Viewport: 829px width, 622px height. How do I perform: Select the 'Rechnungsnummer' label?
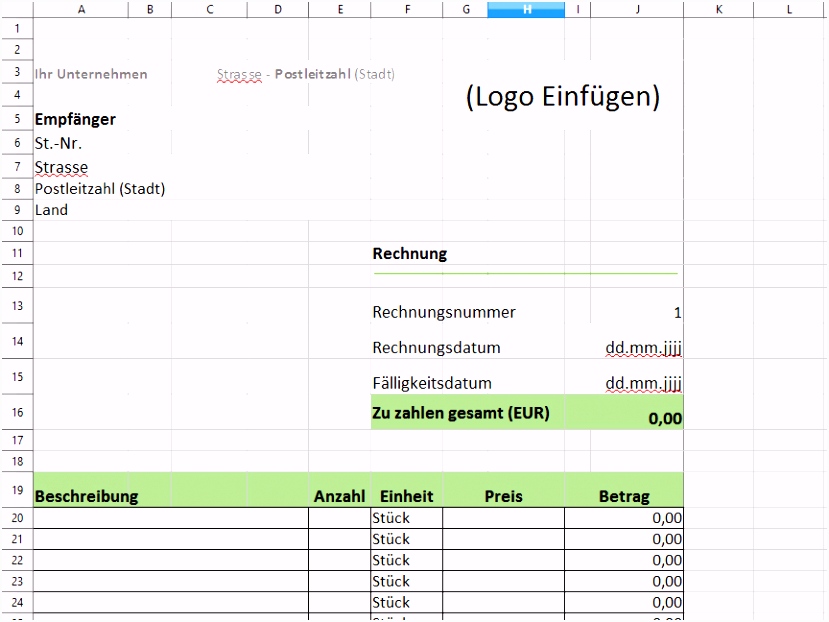(x=444, y=312)
